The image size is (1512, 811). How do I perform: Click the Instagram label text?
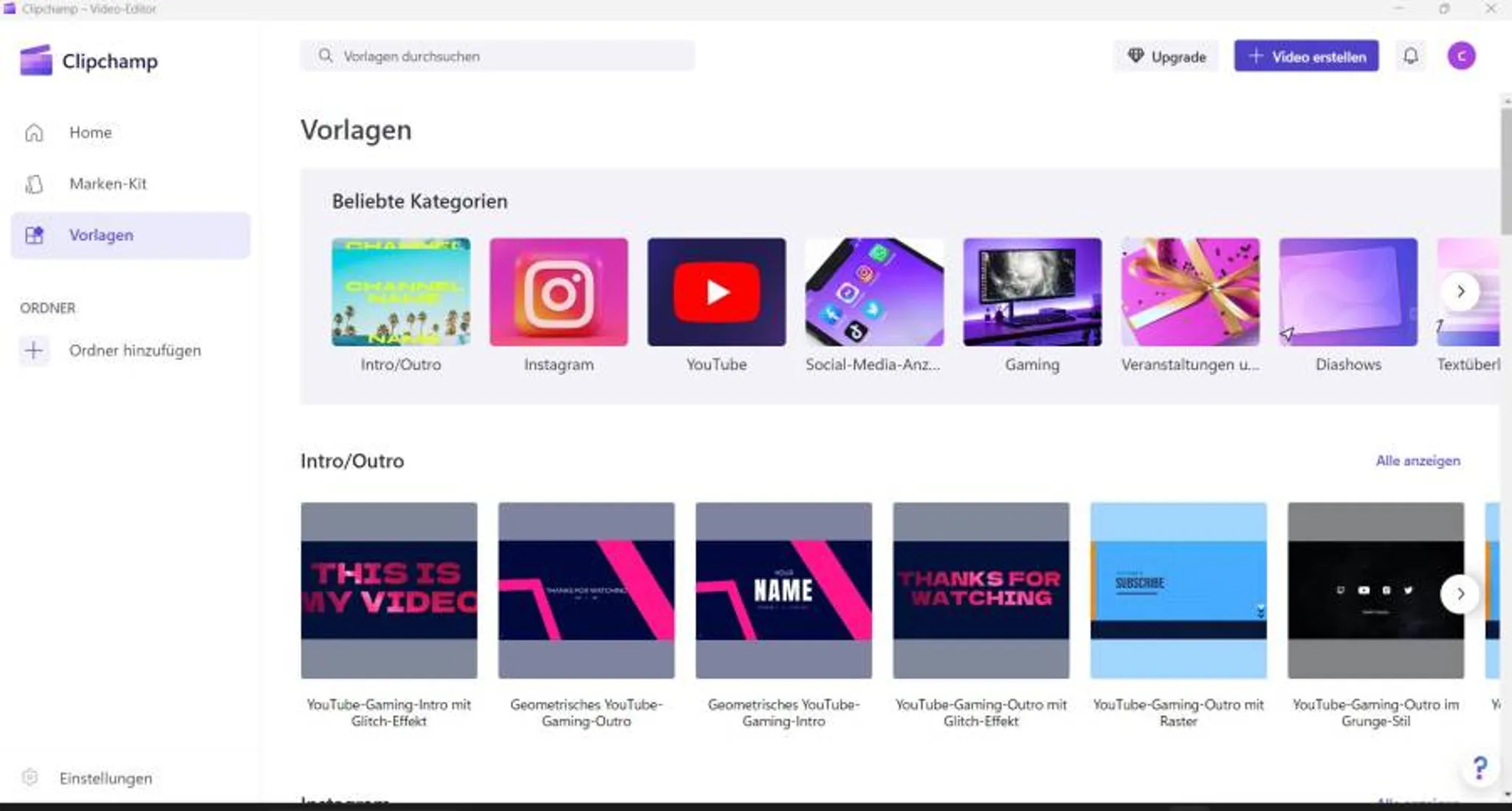pos(559,365)
